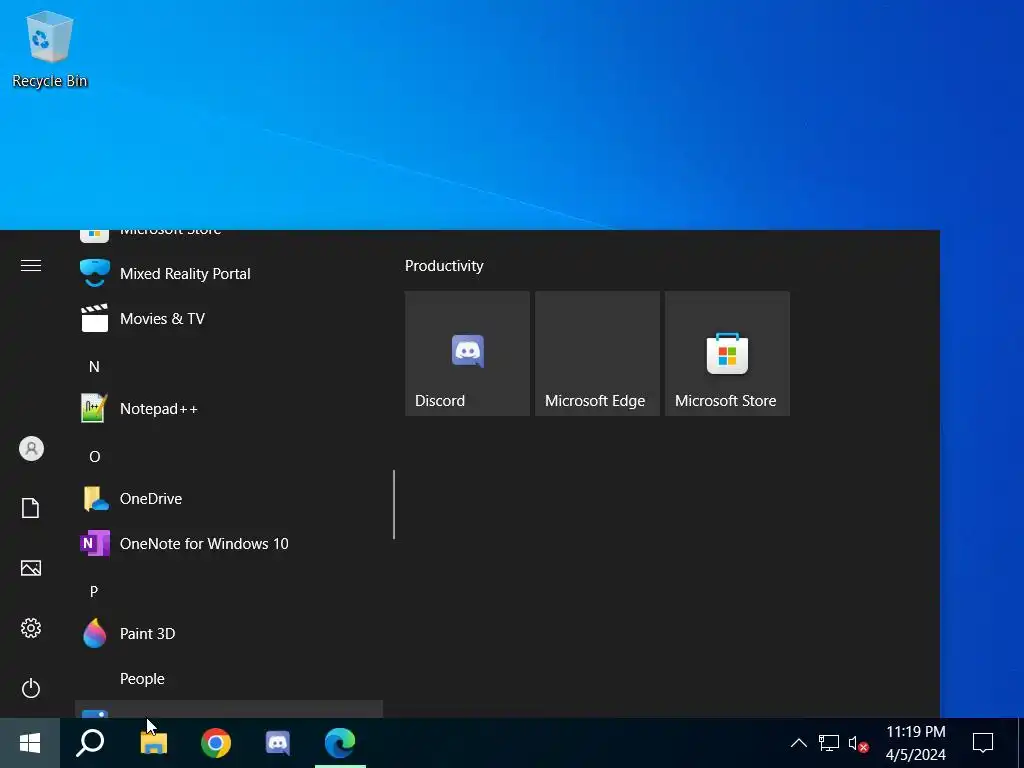The height and width of the screenshot is (768, 1024).
Task: Launch Notepad++ icon in app list
Action: tap(94, 408)
